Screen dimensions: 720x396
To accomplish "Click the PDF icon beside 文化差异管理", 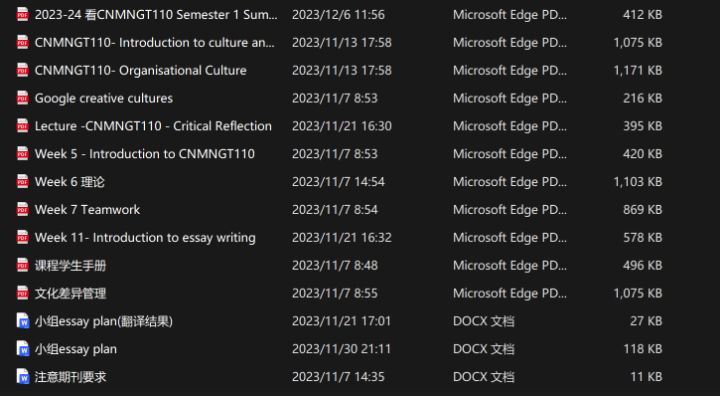I will click(22, 293).
